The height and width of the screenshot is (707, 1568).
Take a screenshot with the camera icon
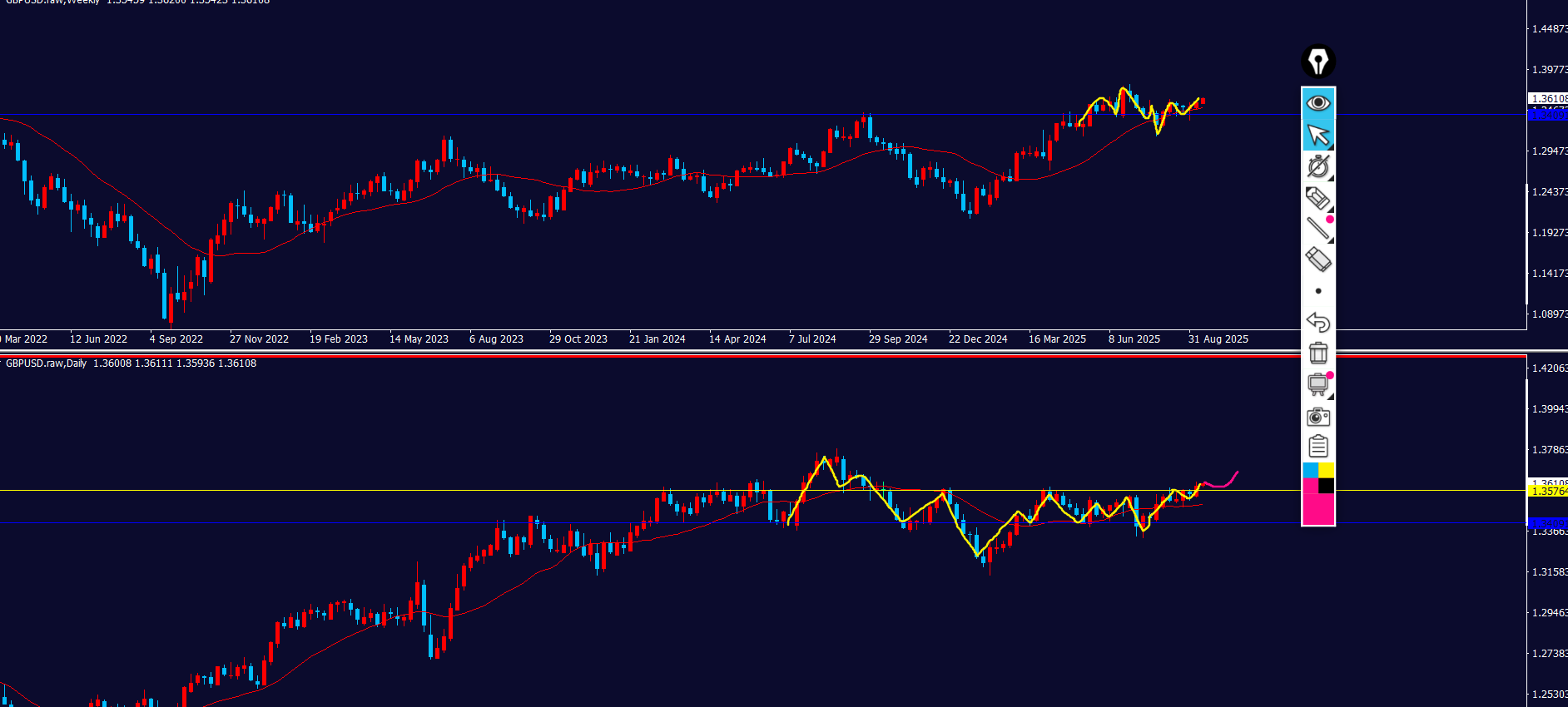[1318, 416]
